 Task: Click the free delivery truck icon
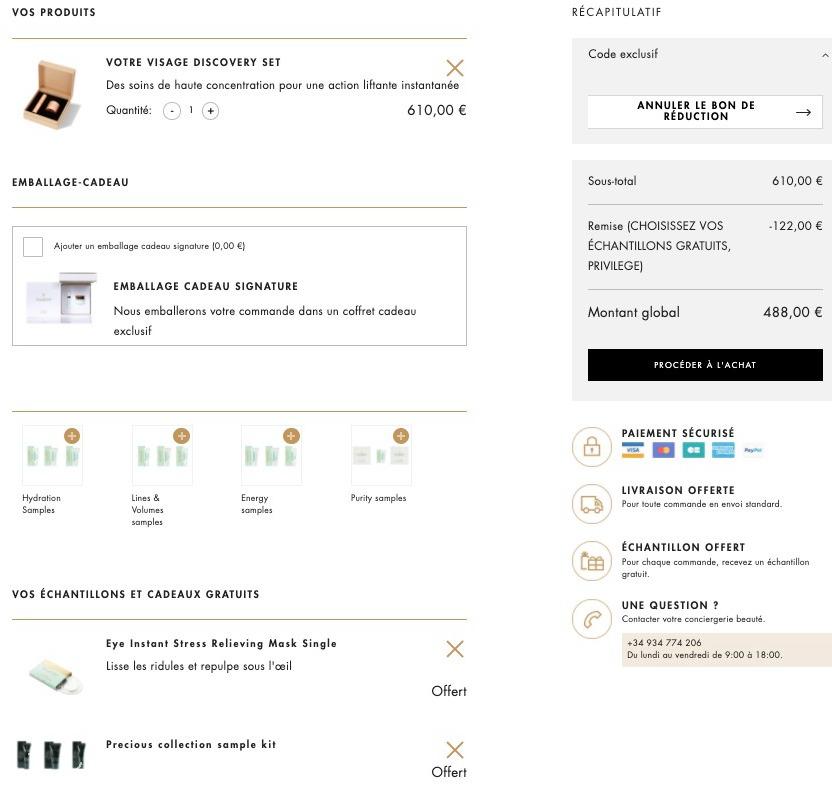(592, 504)
